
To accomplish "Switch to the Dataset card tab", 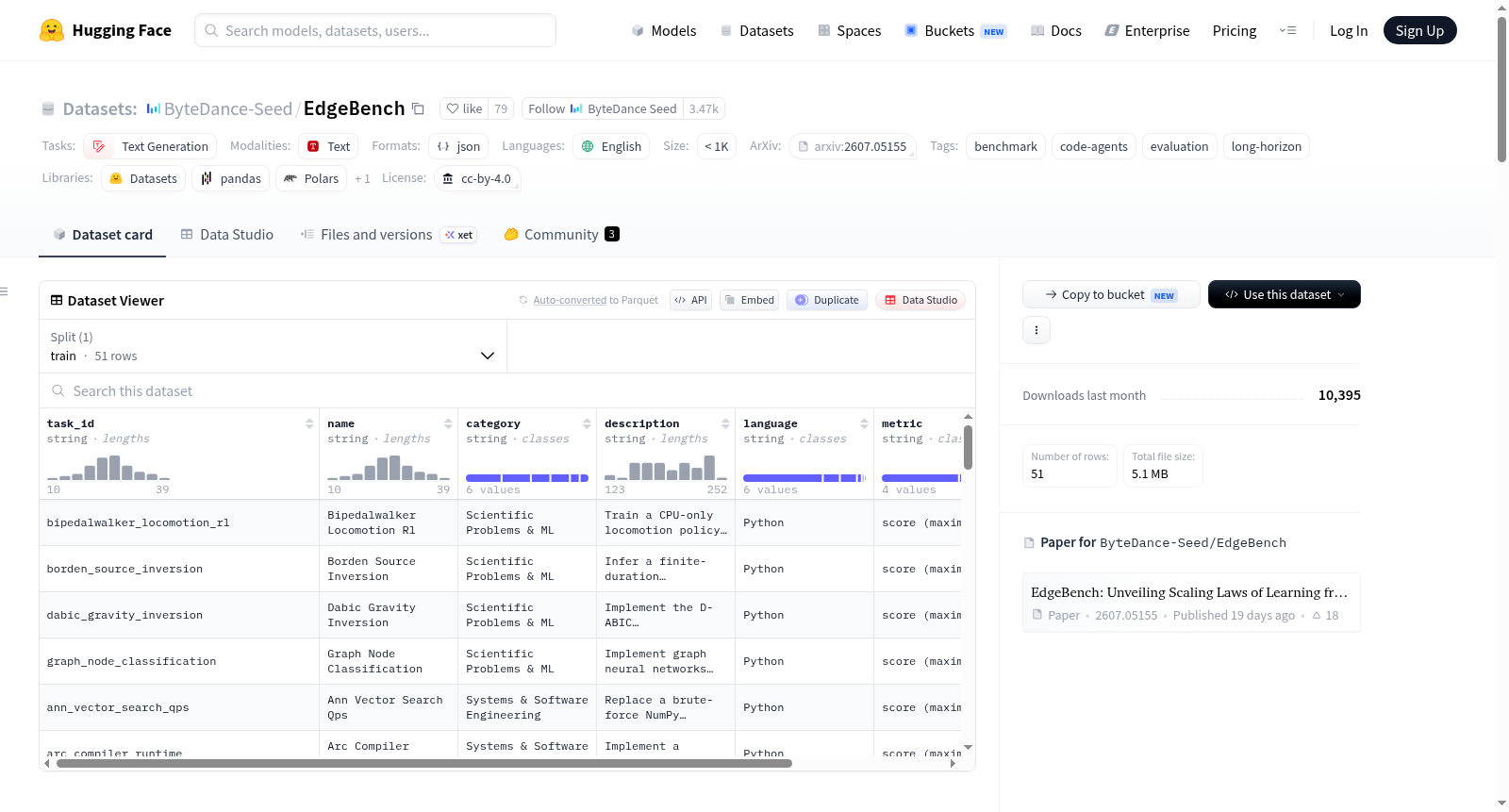I will tap(103, 235).
